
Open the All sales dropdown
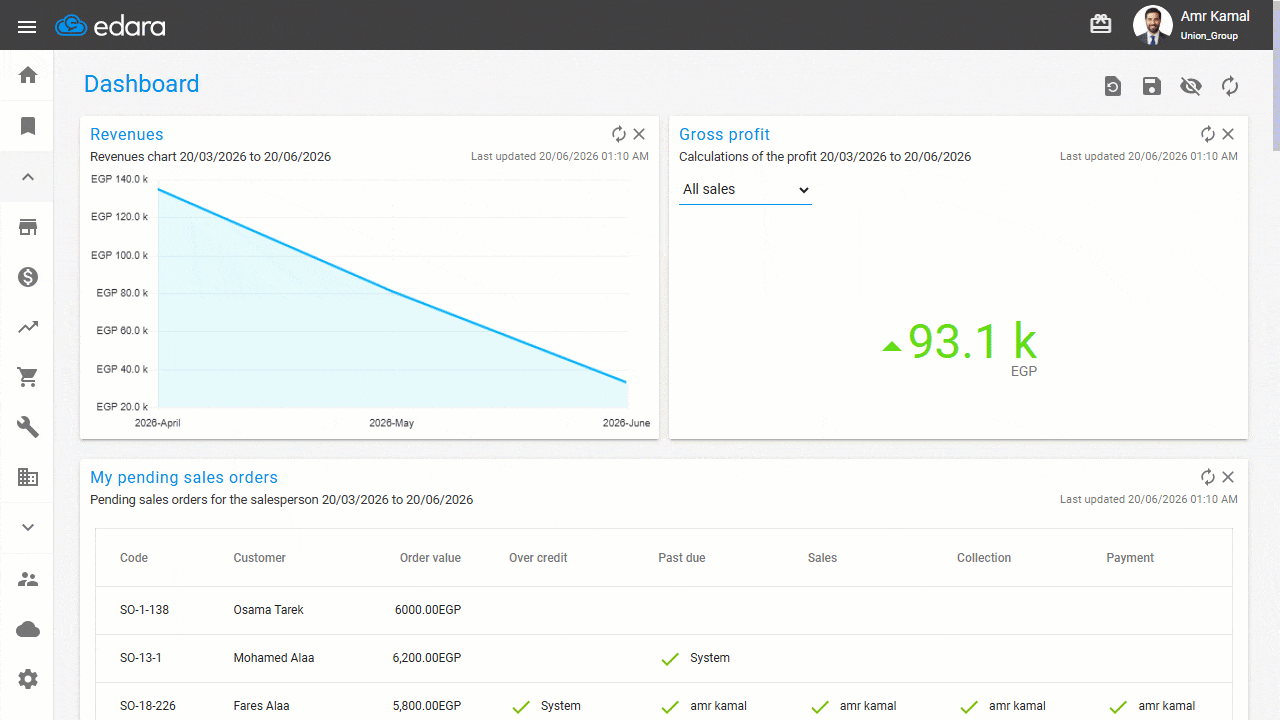pyautogui.click(x=745, y=190)
